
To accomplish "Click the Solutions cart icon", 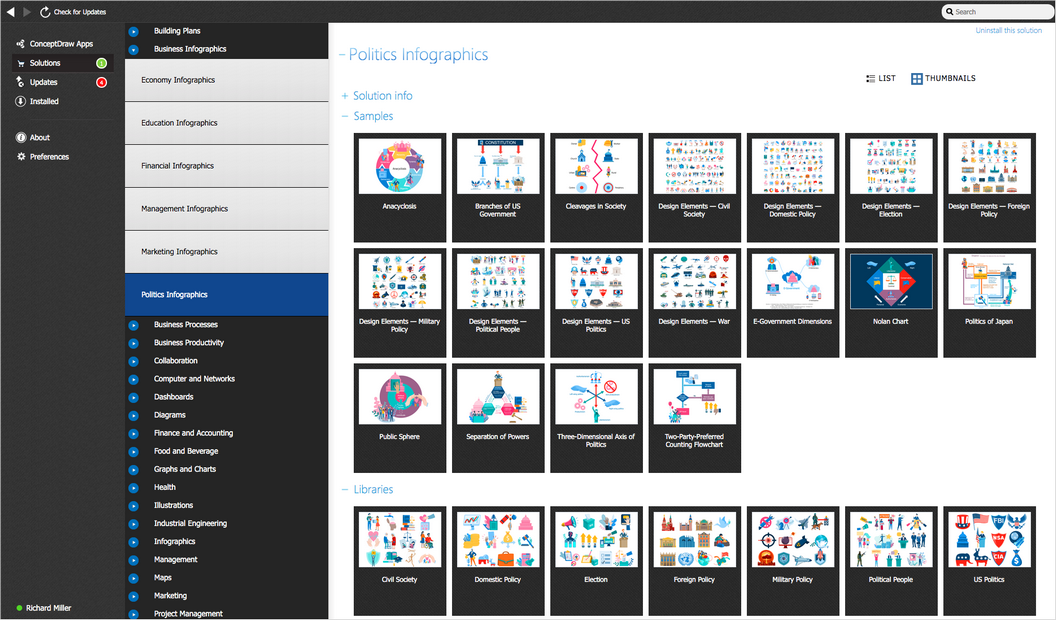I will [21, 63].
